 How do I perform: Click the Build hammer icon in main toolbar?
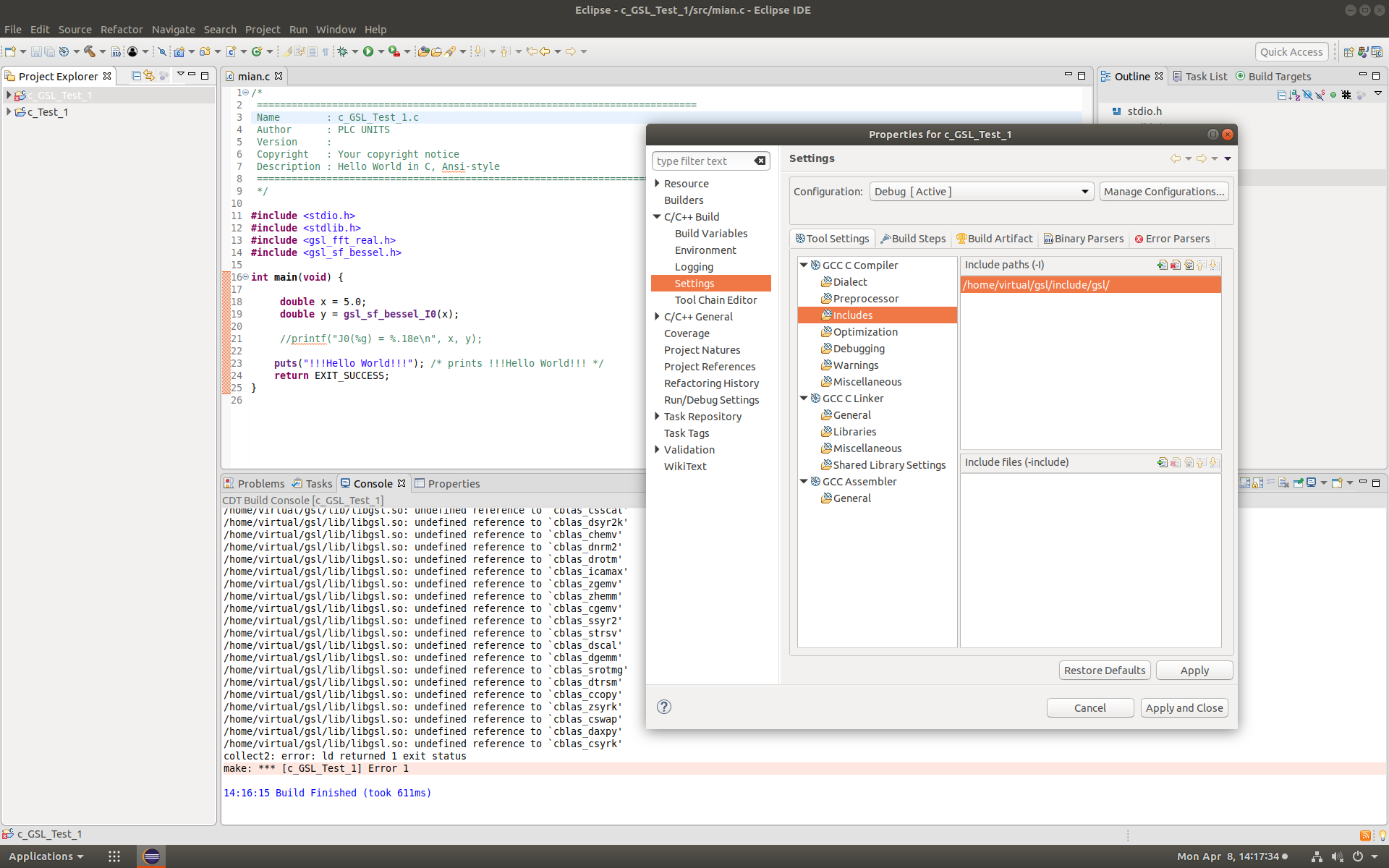[90, 51]
